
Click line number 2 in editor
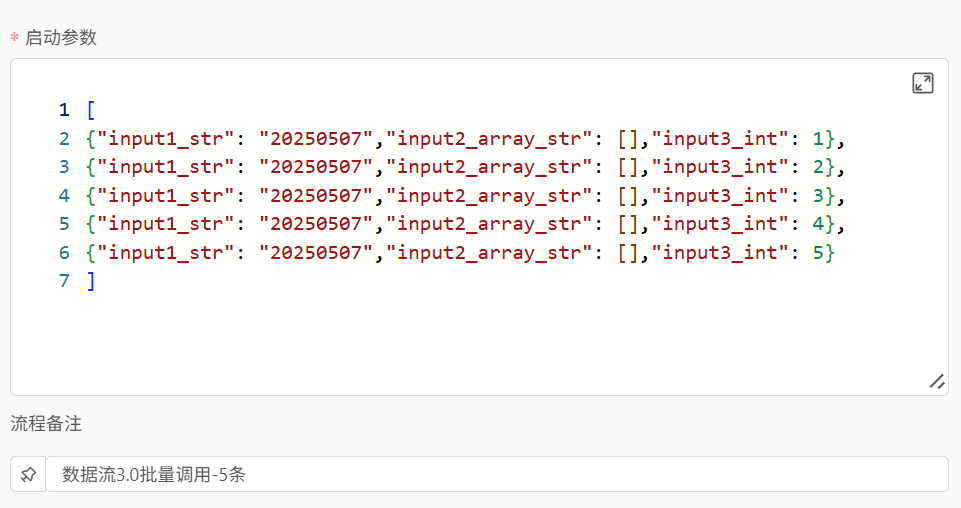pos(64,138)
